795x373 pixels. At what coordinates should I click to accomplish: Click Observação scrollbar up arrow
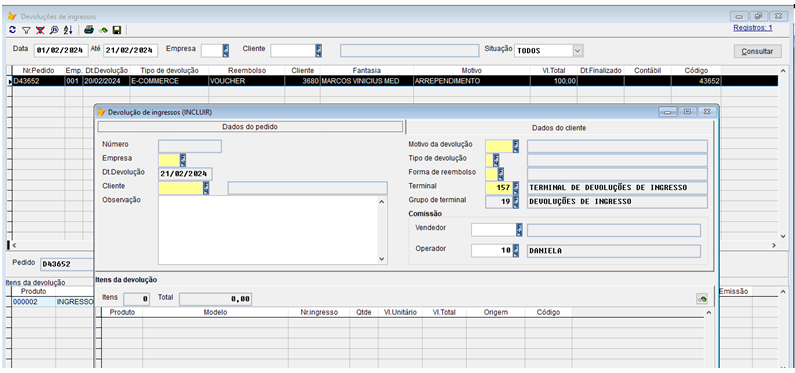click(382, 201)
